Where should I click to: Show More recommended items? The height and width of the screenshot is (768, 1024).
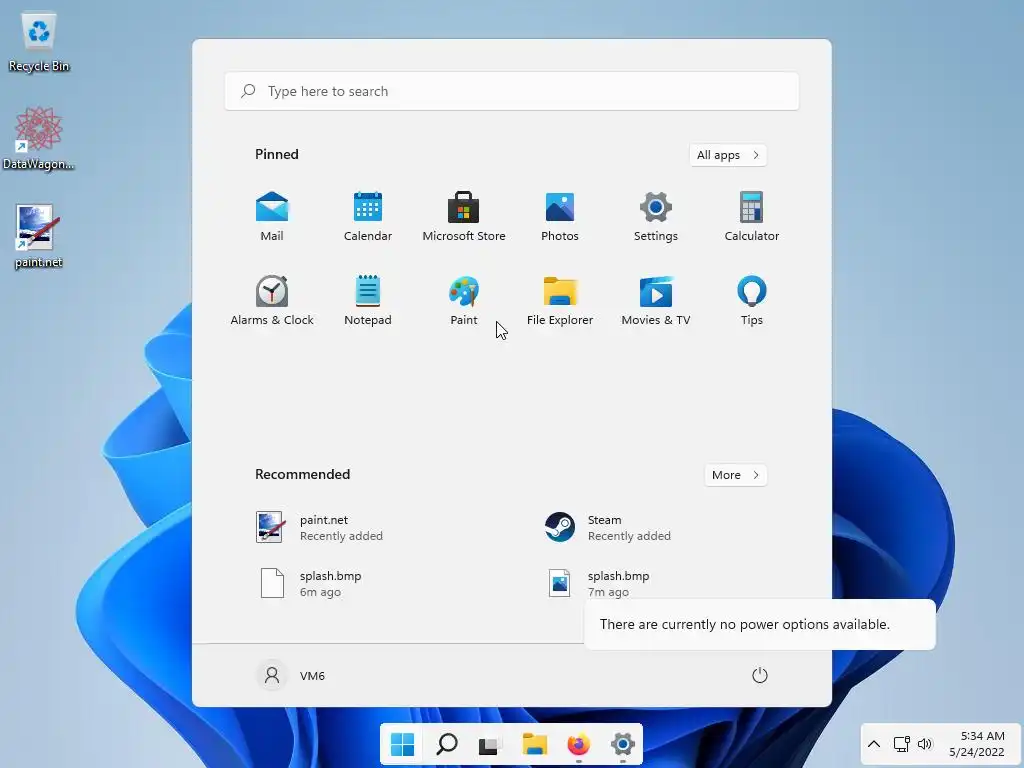pyautogui.click(x=735, y=475)
